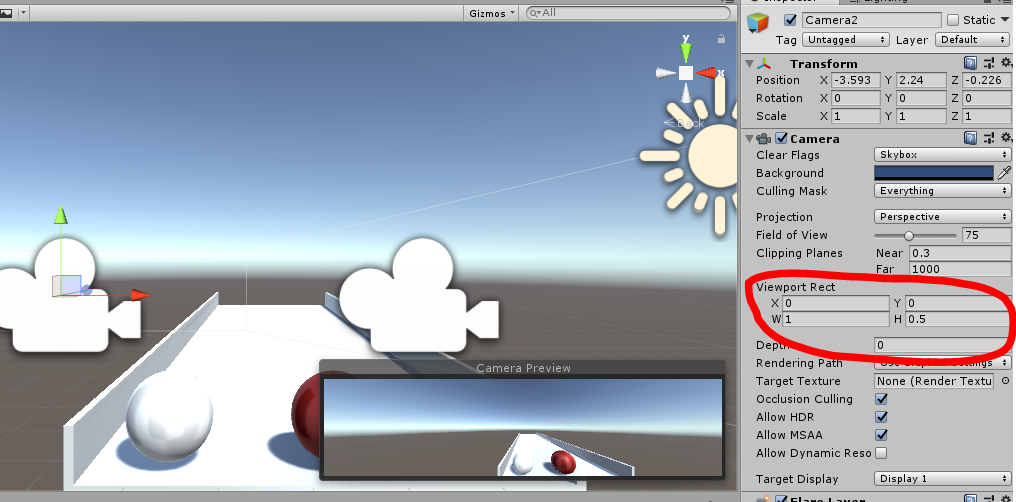Open Transform component gear settings menu
The width and height of the screenshot is (1016, 502).
coord(1006,63)
